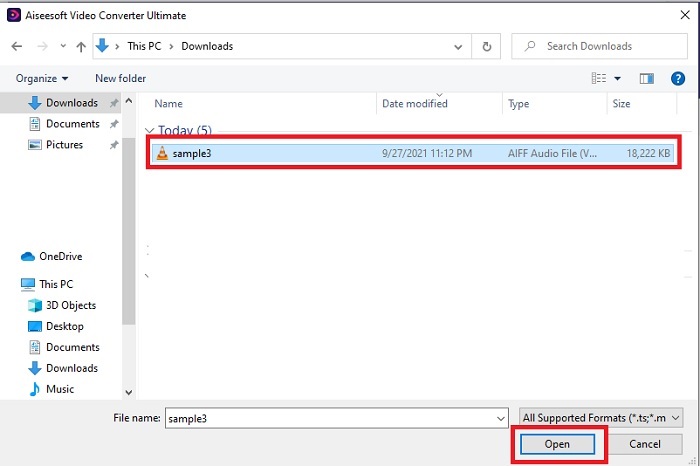Screen dimensions: 700x466
Task: Click the Back navigation arrow
Action: [17, 46]
